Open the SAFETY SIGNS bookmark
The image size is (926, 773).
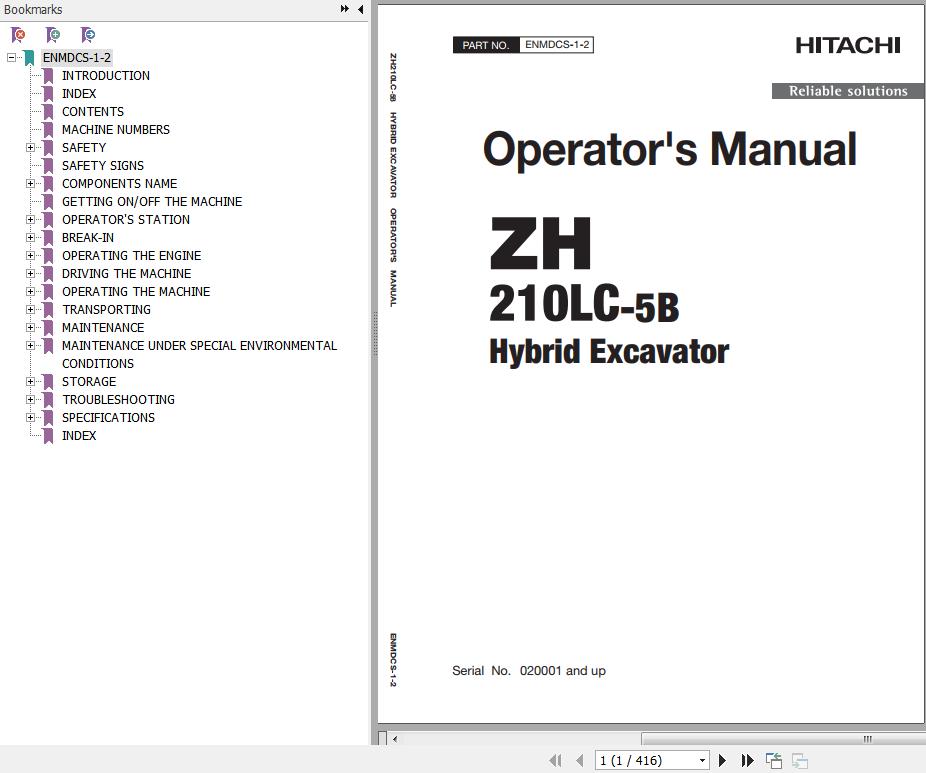click(103, 166)
